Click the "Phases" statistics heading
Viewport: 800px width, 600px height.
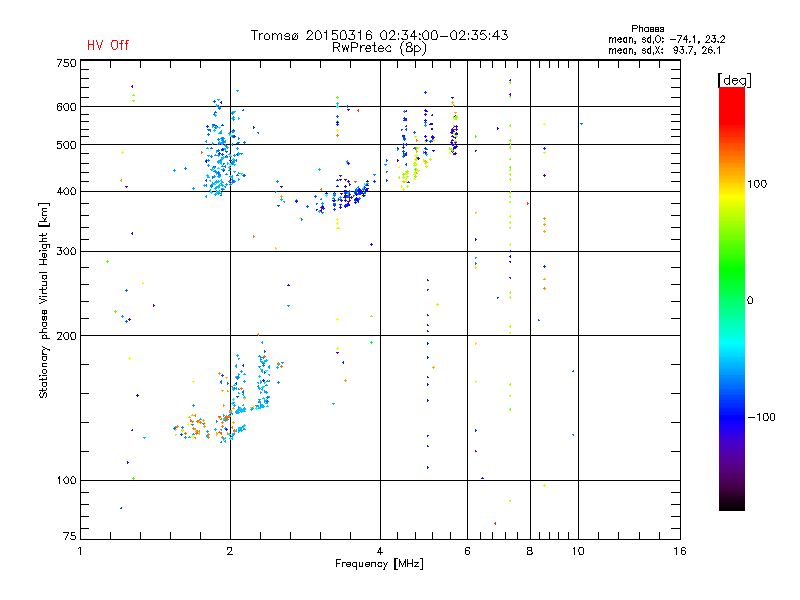coord(647,29)
